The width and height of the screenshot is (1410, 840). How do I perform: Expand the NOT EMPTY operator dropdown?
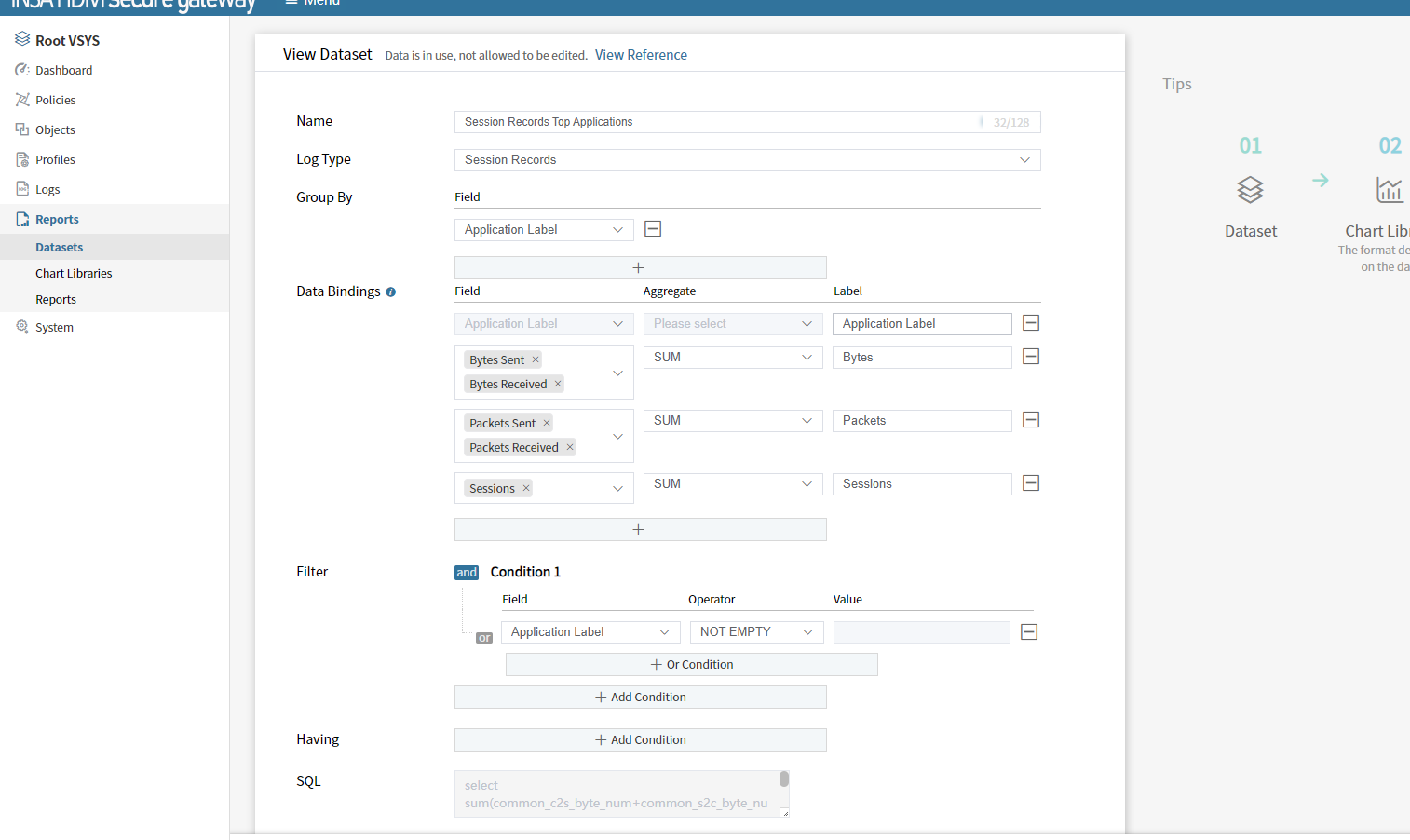point(756,632)
